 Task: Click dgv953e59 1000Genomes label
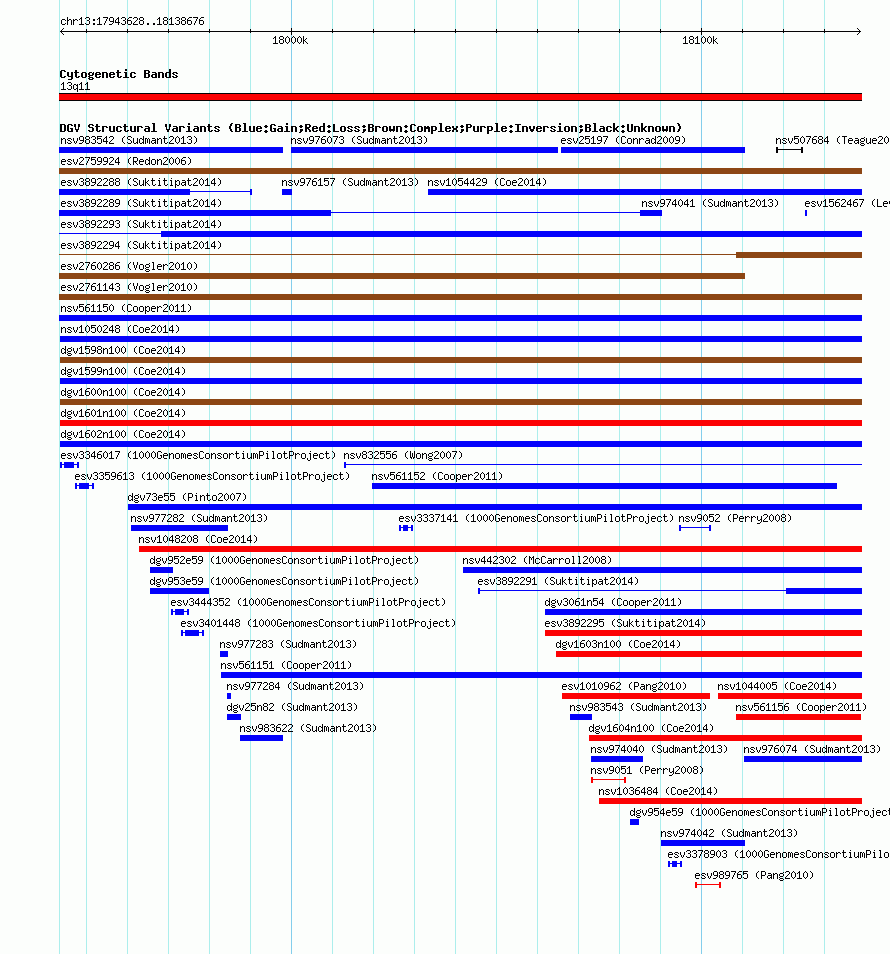[284, 581]
